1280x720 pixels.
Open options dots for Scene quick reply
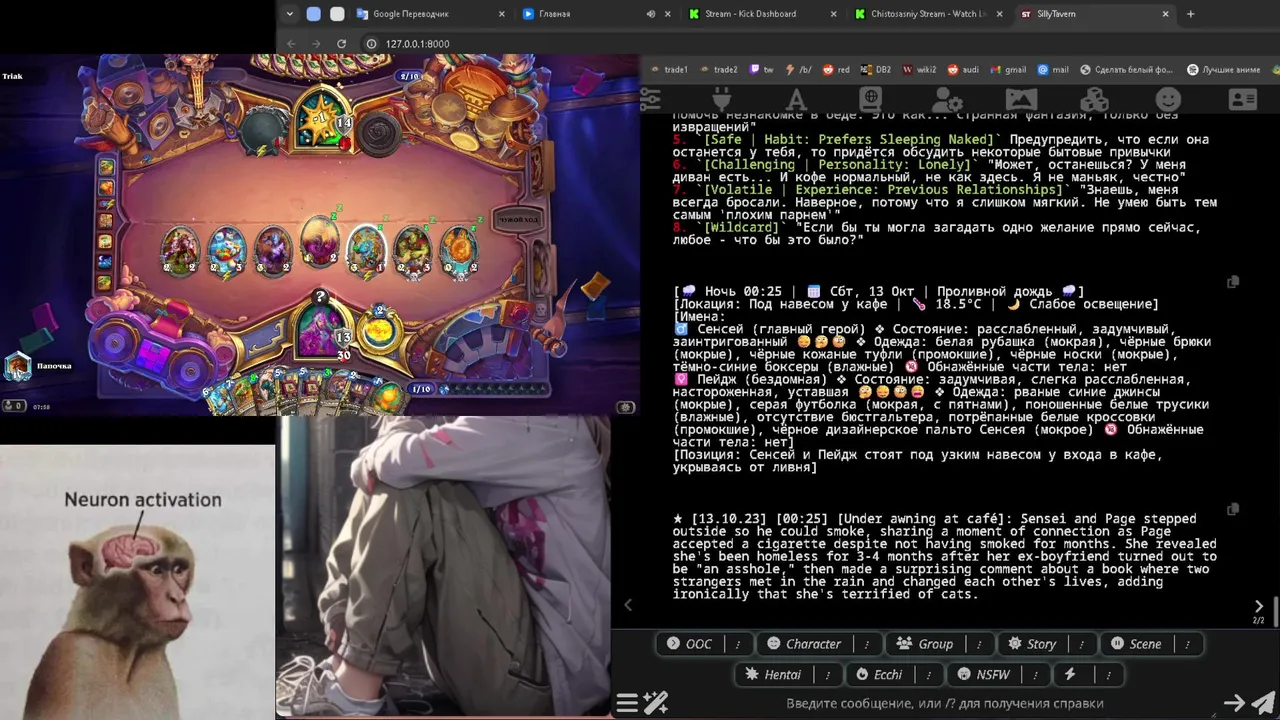point(1187,644)
